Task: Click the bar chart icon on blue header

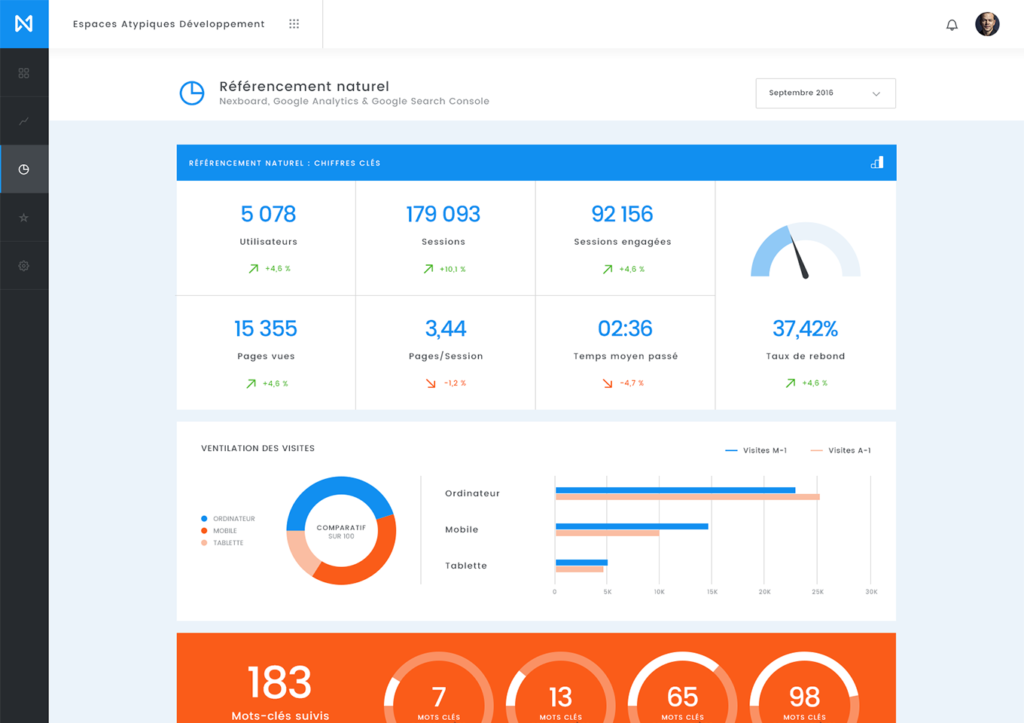Action: click(876, 162)
